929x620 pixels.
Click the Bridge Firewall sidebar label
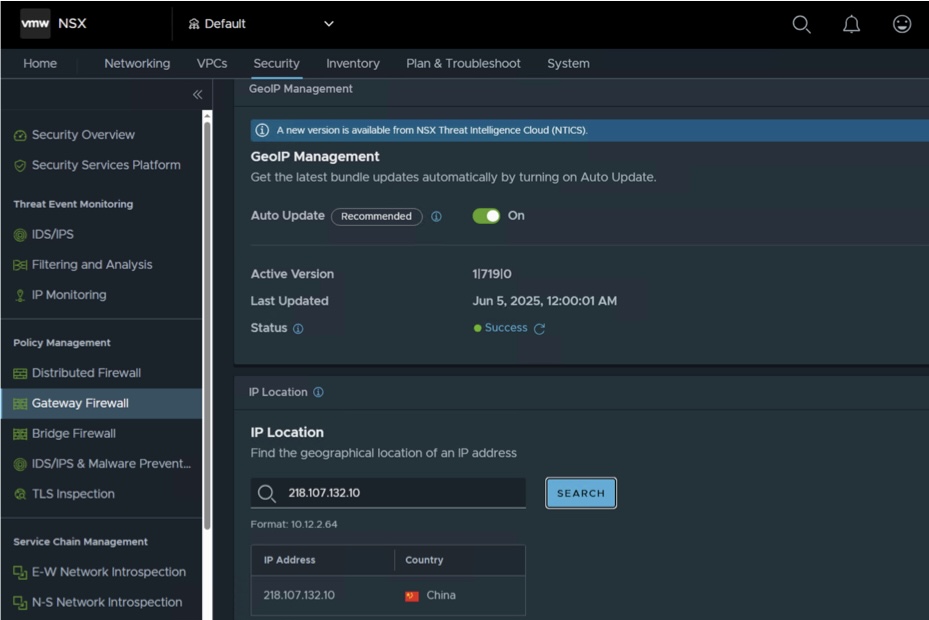(73, 433)
